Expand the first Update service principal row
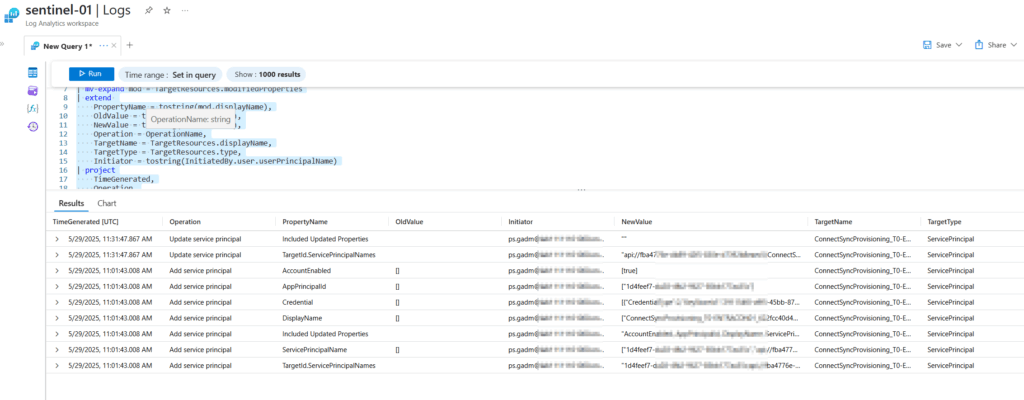1024x400 pixels. tap(56, 239)
